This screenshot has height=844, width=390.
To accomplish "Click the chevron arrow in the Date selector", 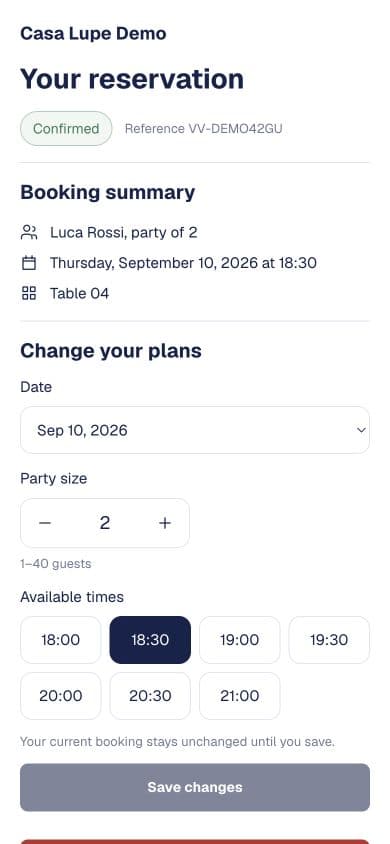I will pos(361,430).
